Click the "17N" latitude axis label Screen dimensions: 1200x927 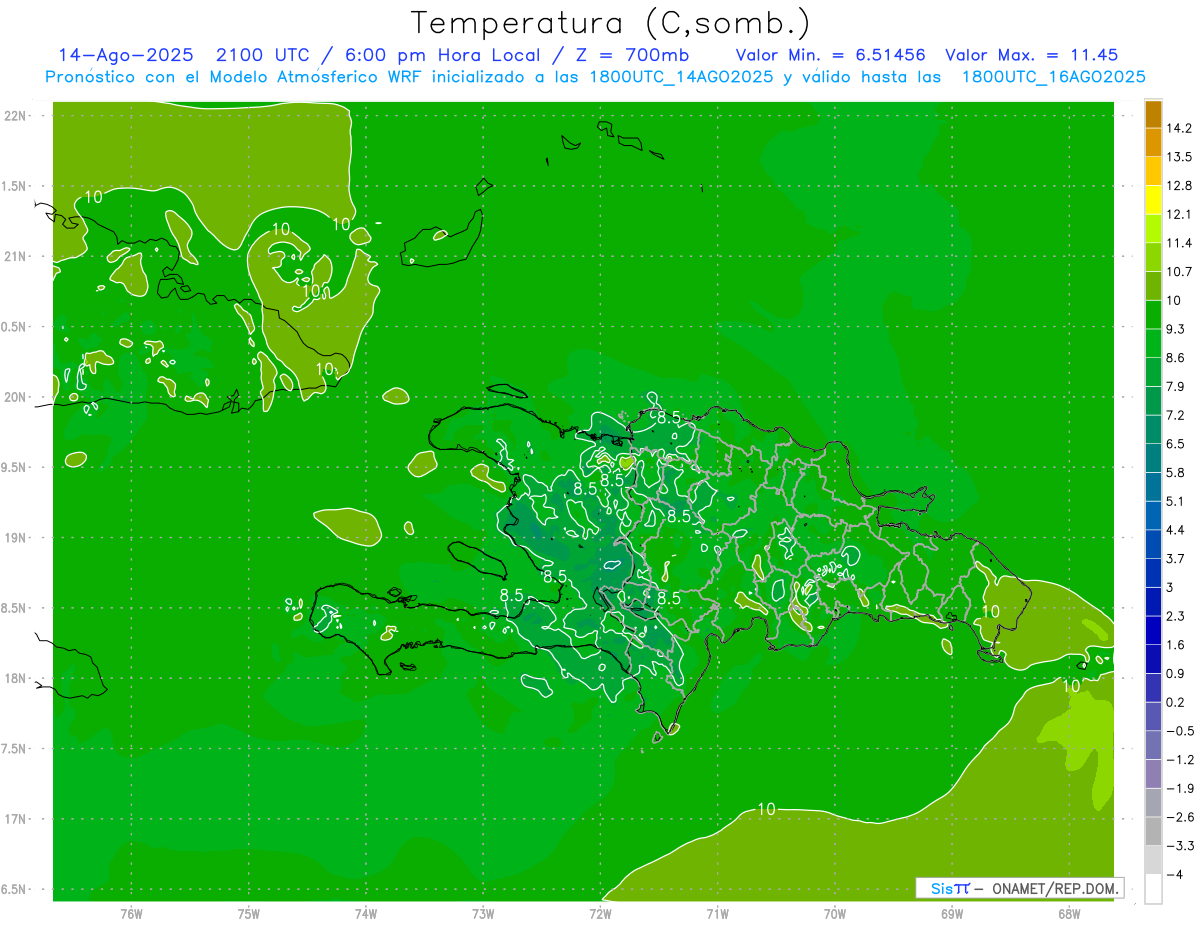[14, 819]
